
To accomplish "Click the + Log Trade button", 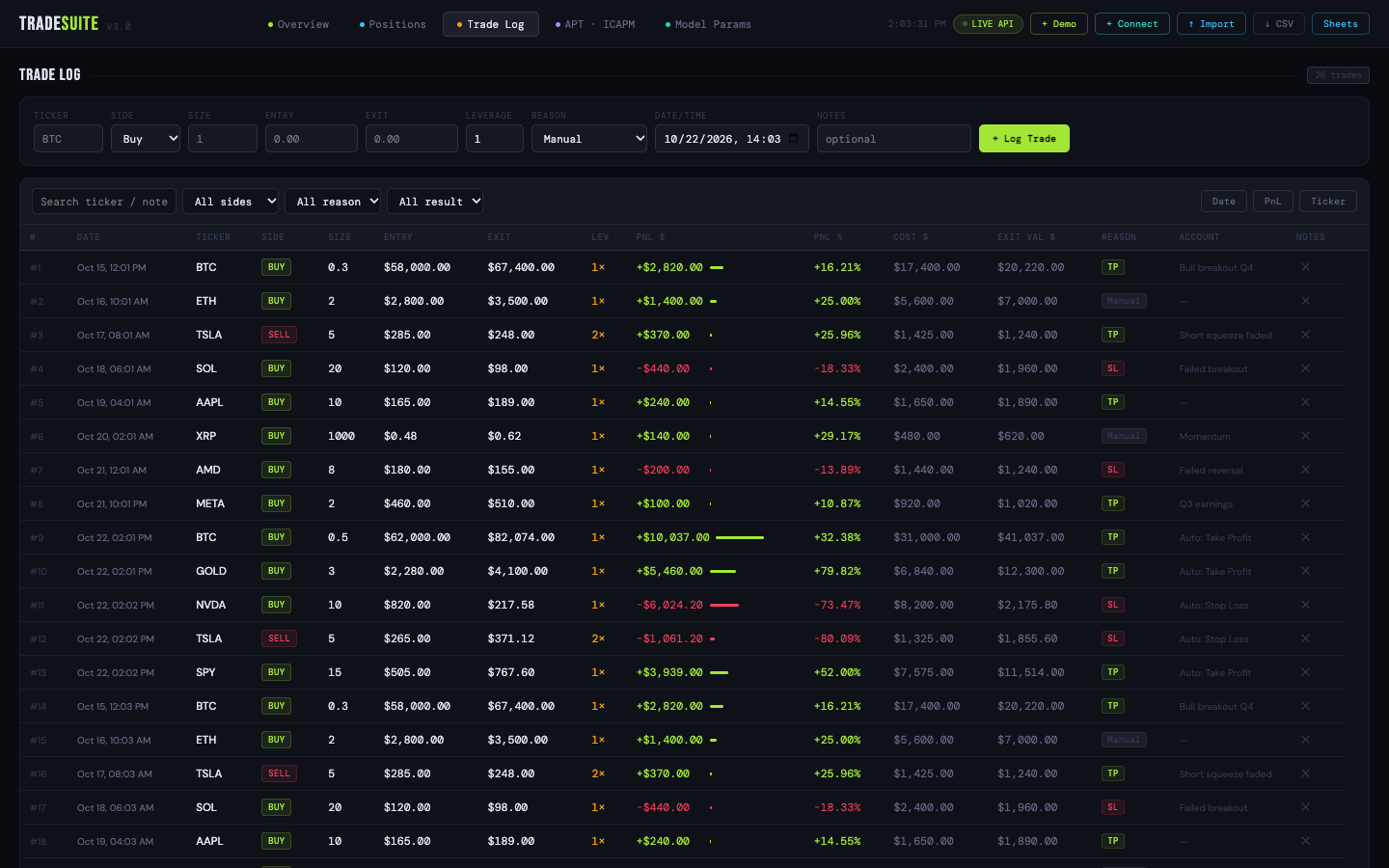I will click(1024, 139).
